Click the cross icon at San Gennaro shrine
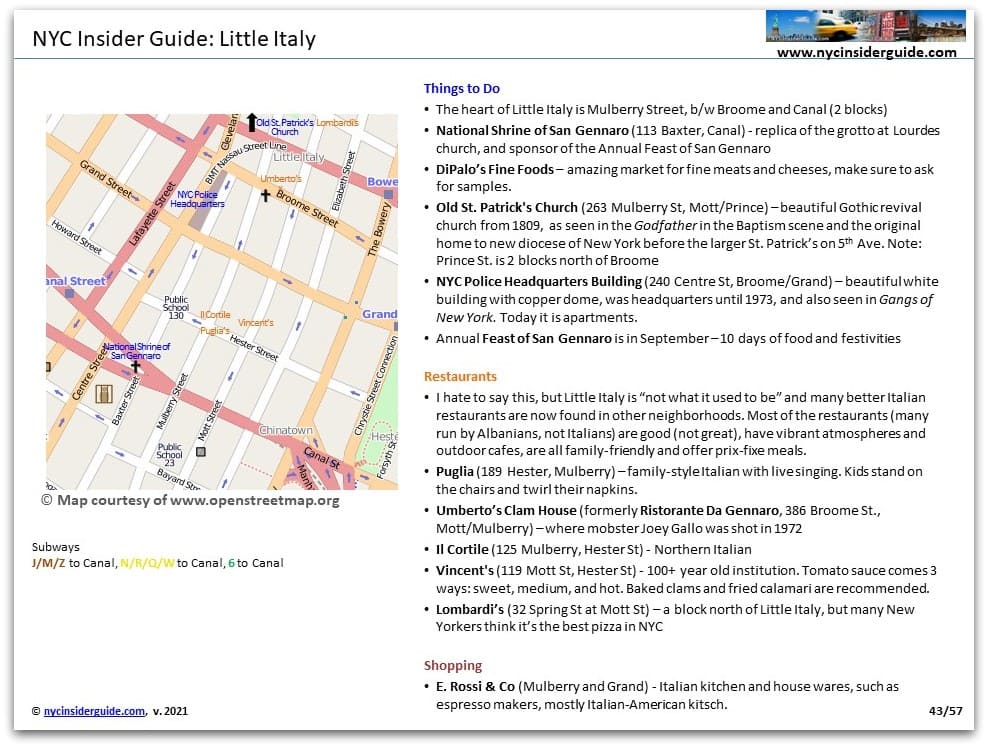 click(135, 366)
